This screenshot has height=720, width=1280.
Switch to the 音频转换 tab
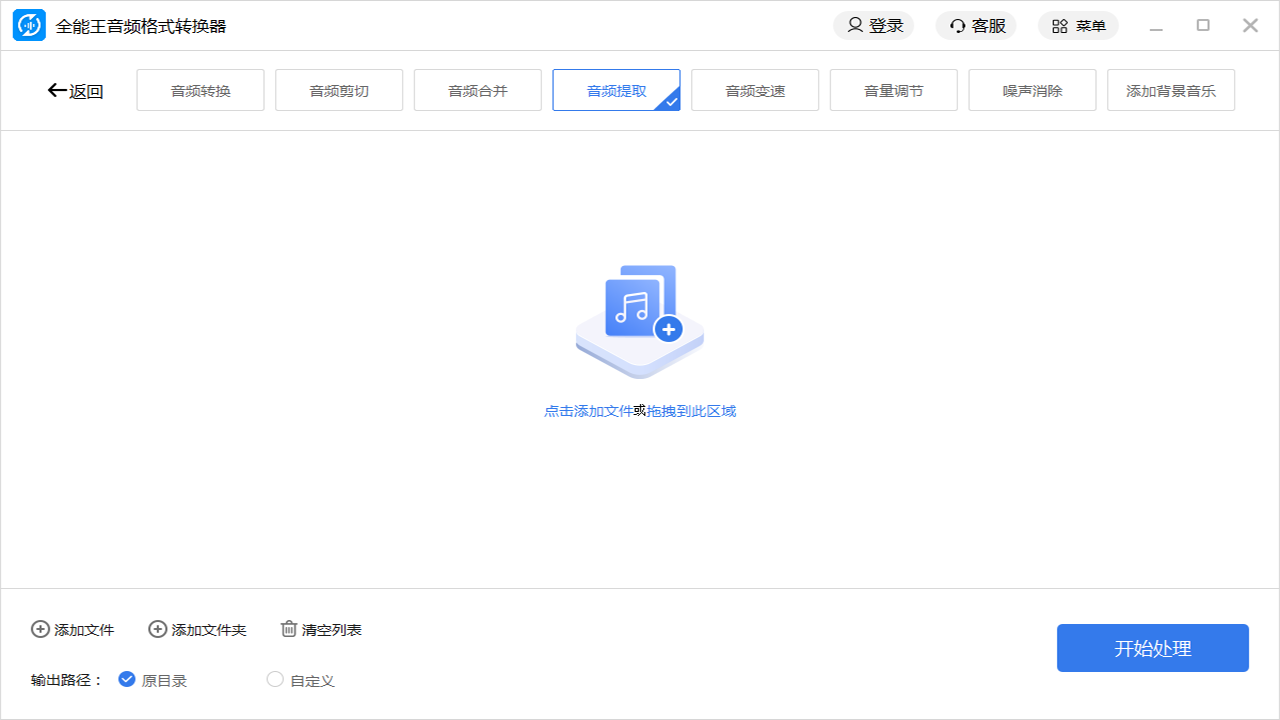pos(200,89)
